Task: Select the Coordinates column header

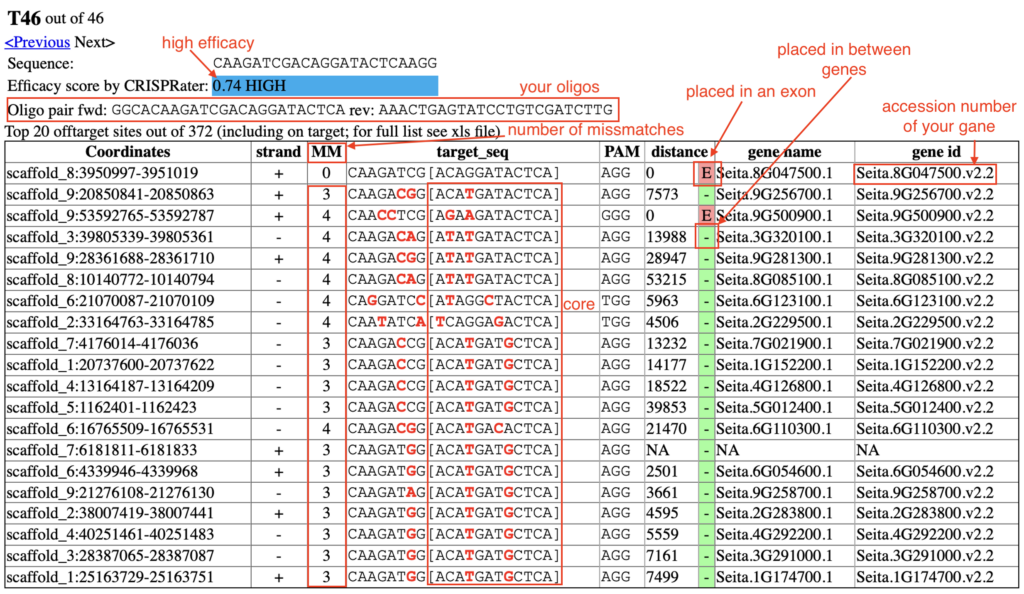Action: pyautogui.click(x=127, y=152)
